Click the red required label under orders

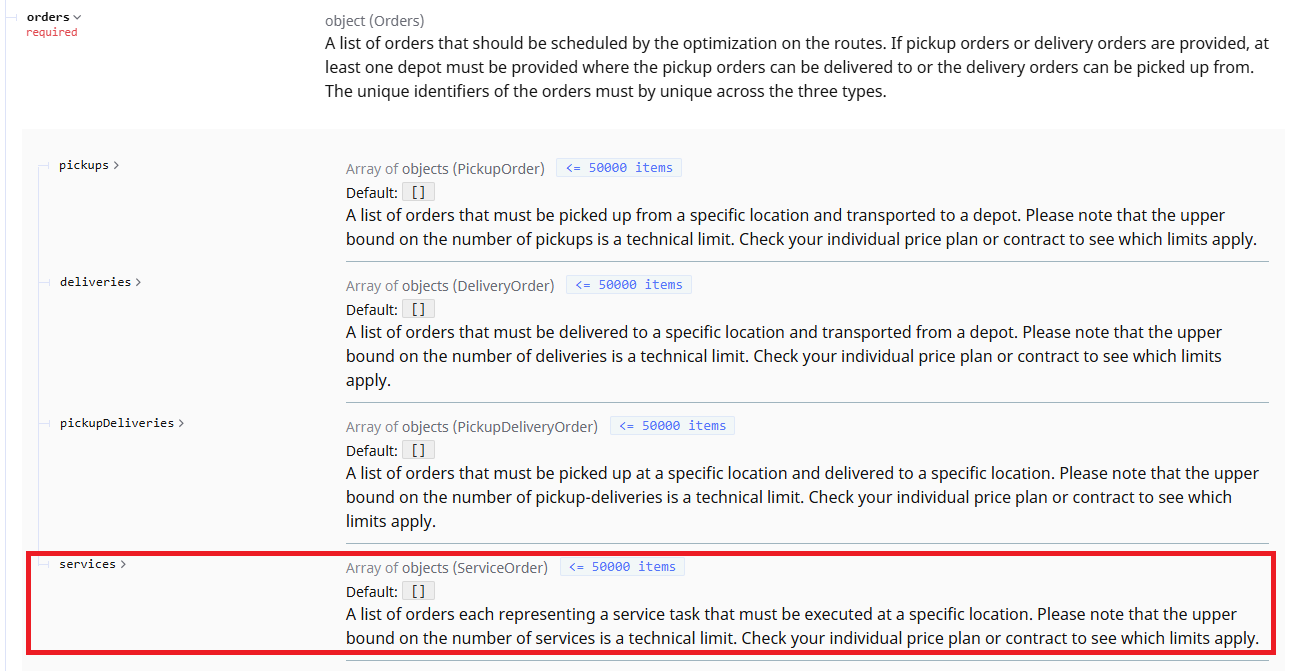pos(51,32)
